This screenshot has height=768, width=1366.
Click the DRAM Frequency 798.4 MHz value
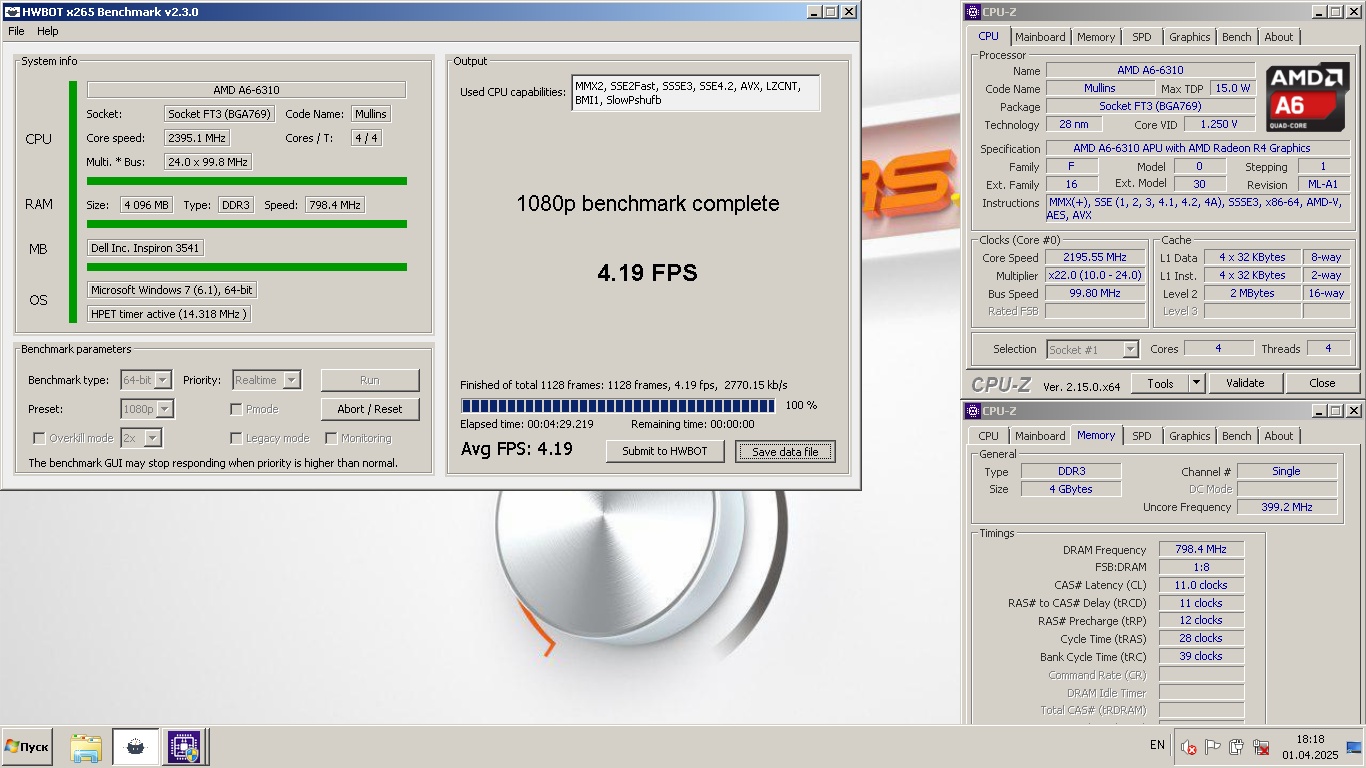[1201, 549]
